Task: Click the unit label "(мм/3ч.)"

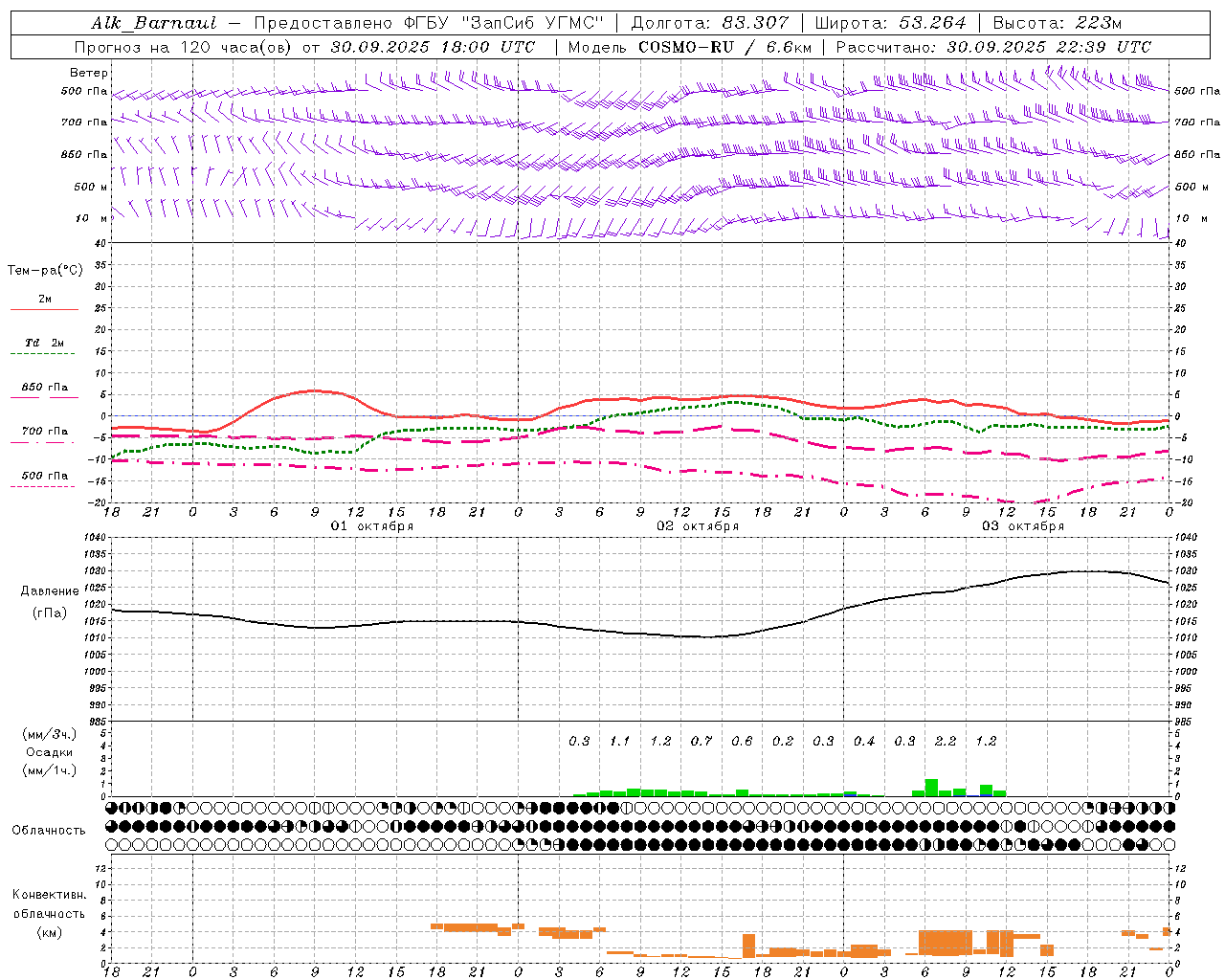Action: pyautogui.click(x=50, y=734)
